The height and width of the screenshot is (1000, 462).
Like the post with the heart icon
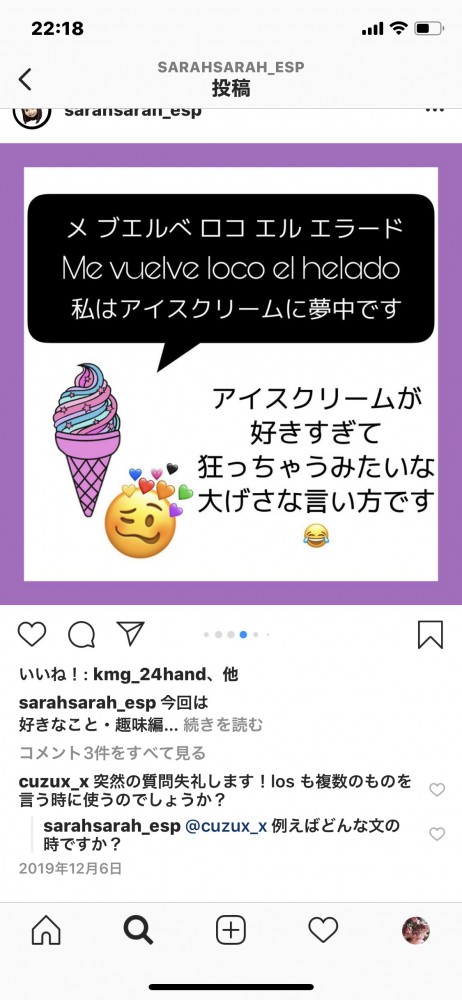click(x=31, y=634)
